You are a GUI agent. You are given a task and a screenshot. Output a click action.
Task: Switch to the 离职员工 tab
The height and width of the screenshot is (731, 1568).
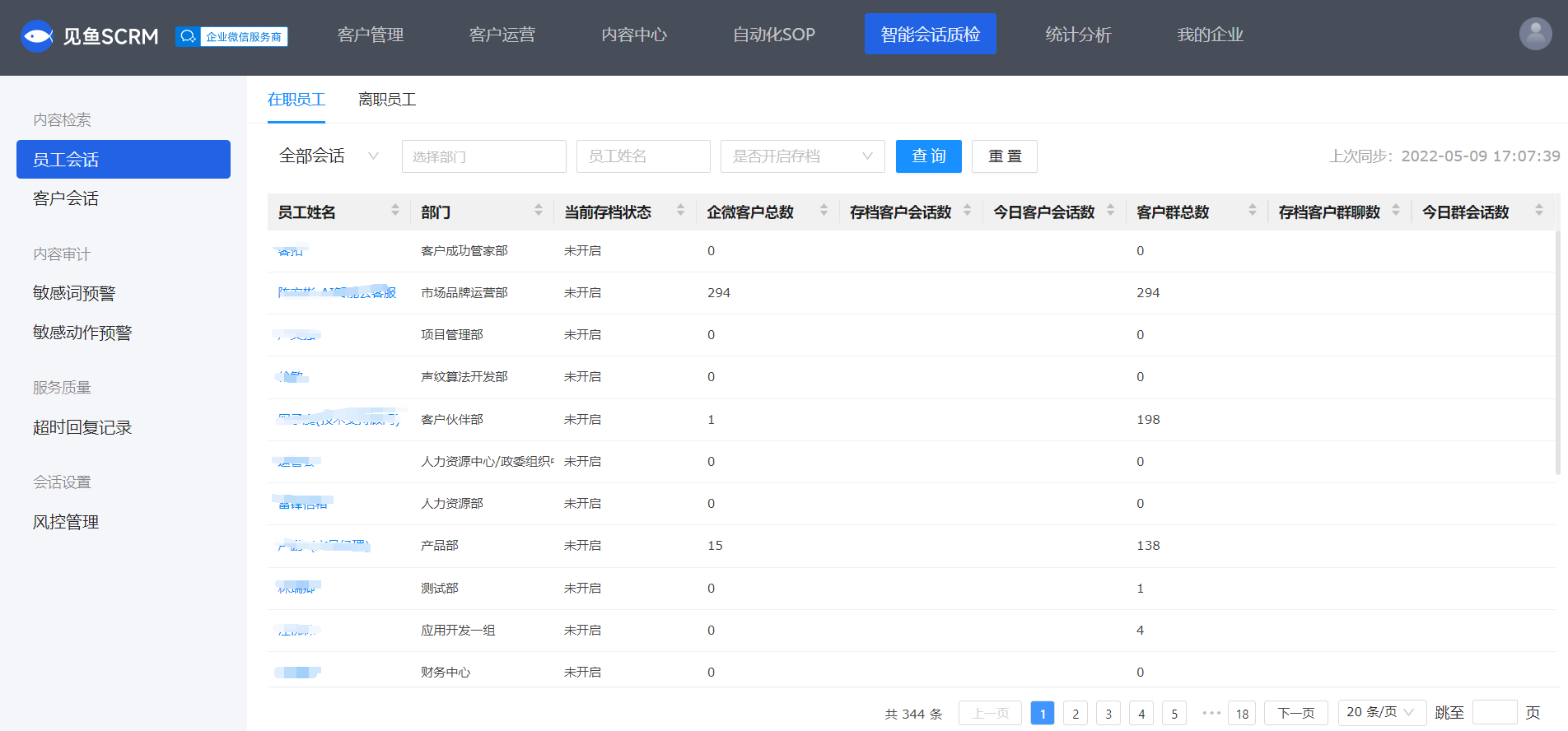point(387,100)
